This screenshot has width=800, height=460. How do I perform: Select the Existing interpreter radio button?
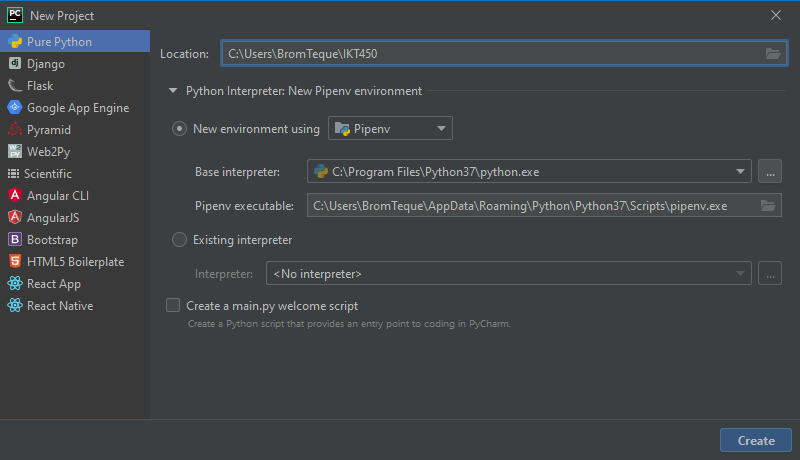pyautogui.click(x=180, y=240)
